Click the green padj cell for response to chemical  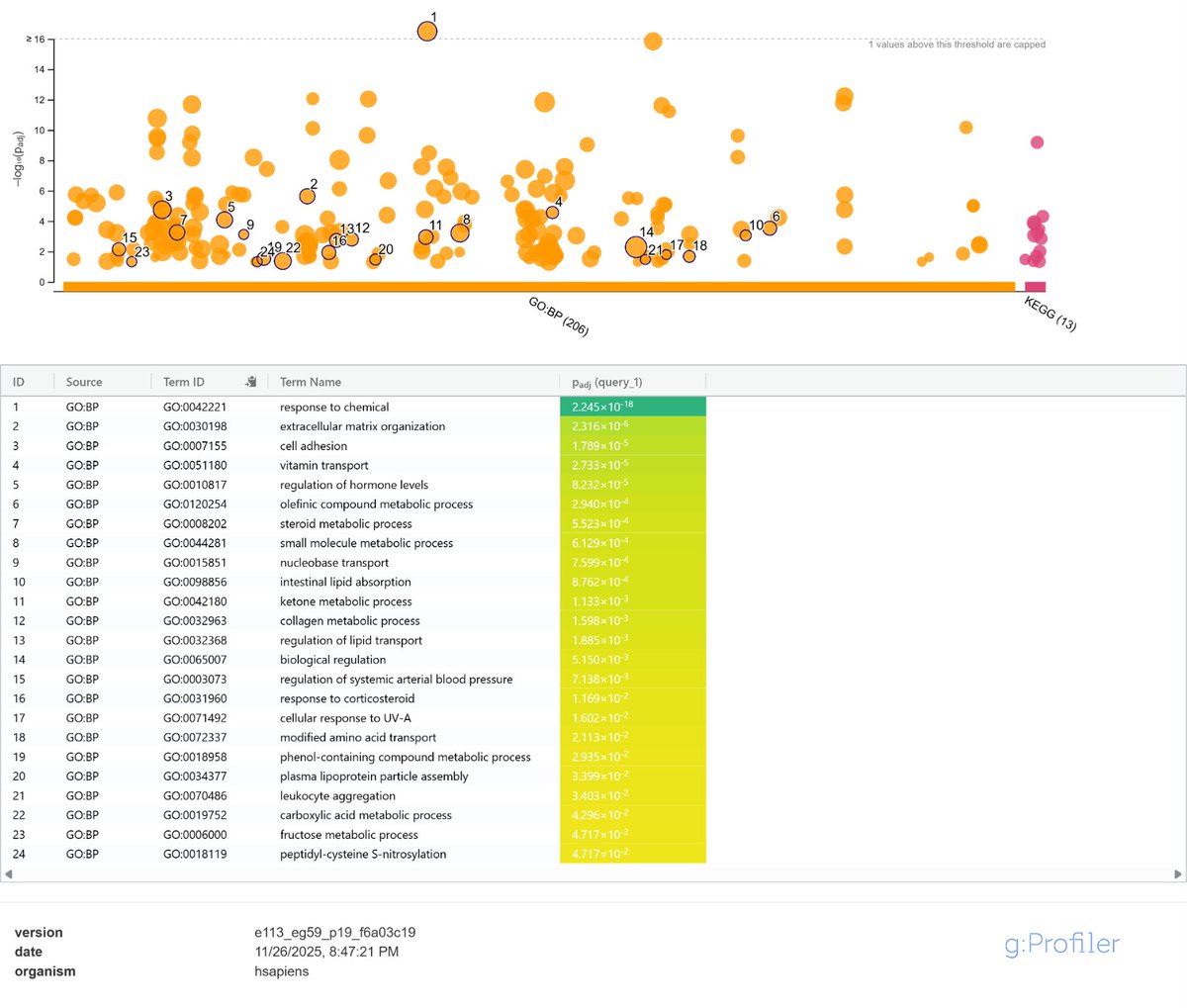point(632,406)
